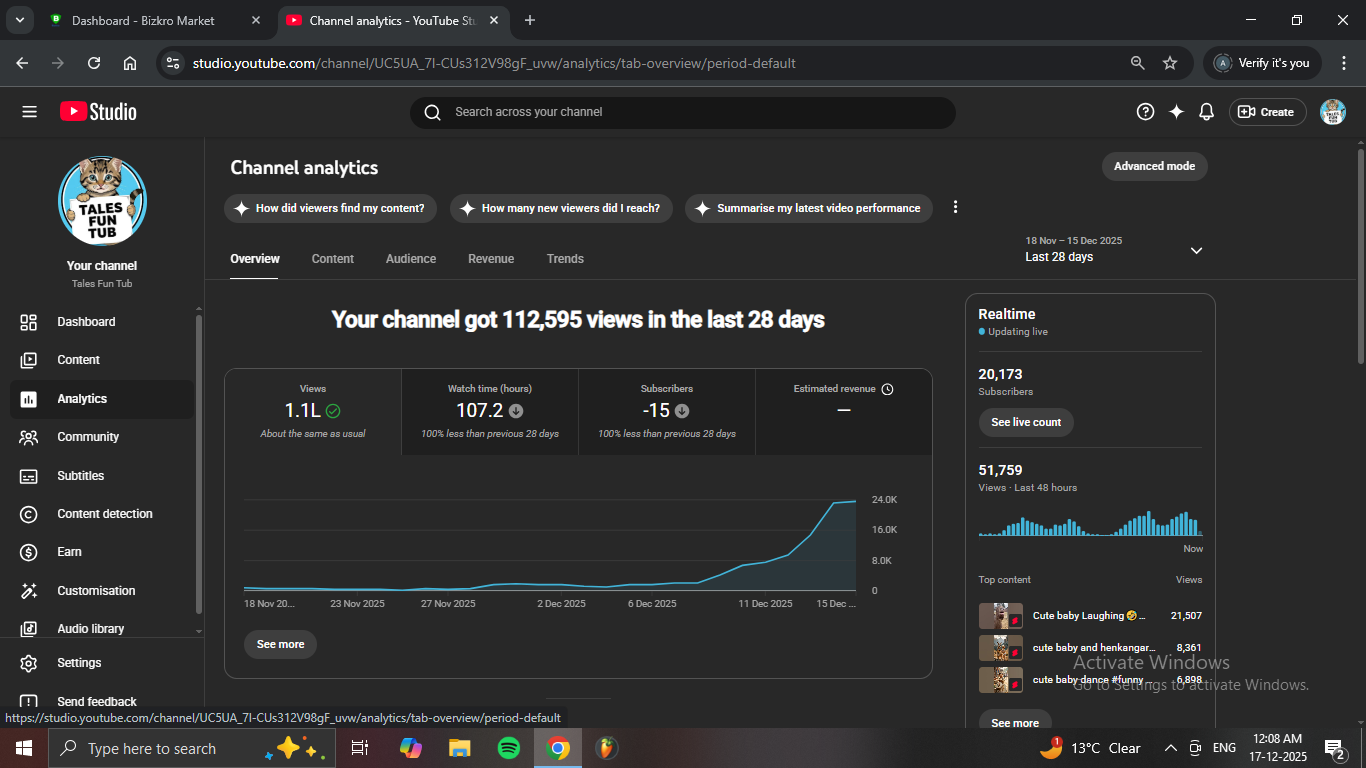Open the hamburger navigation menu

point(29,112)
